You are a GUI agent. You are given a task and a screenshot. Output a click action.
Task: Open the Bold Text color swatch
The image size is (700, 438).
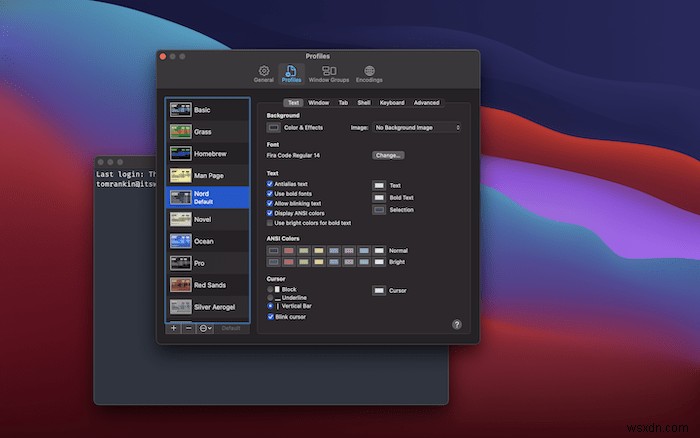pos(379,198)
